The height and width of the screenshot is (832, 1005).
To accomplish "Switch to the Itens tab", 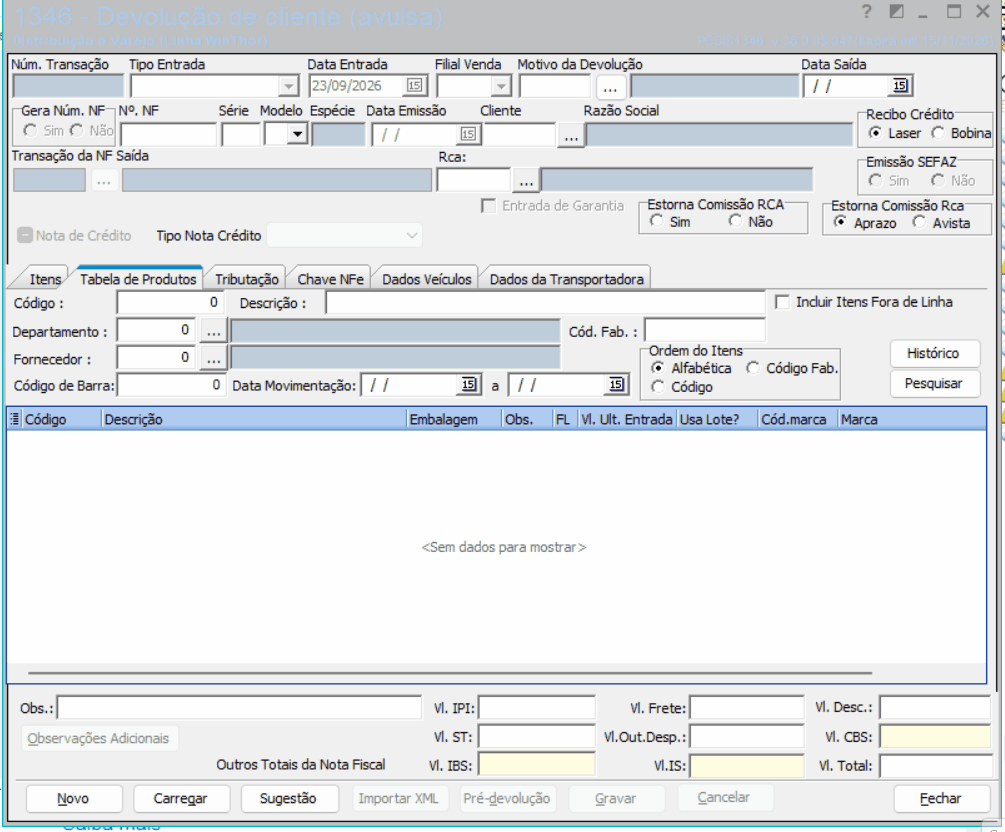I will pyautogui.click(x=45, y=279).
